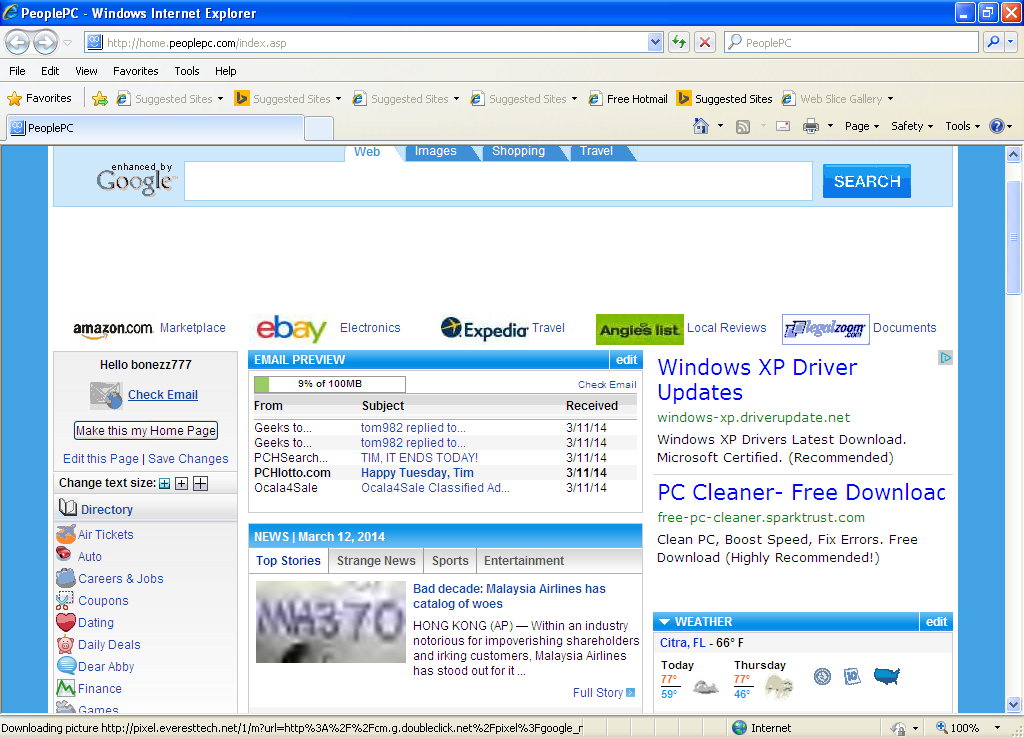
Task: Click the magnifier icon beside the PeoplePC search box
Action: pos(993,42)
